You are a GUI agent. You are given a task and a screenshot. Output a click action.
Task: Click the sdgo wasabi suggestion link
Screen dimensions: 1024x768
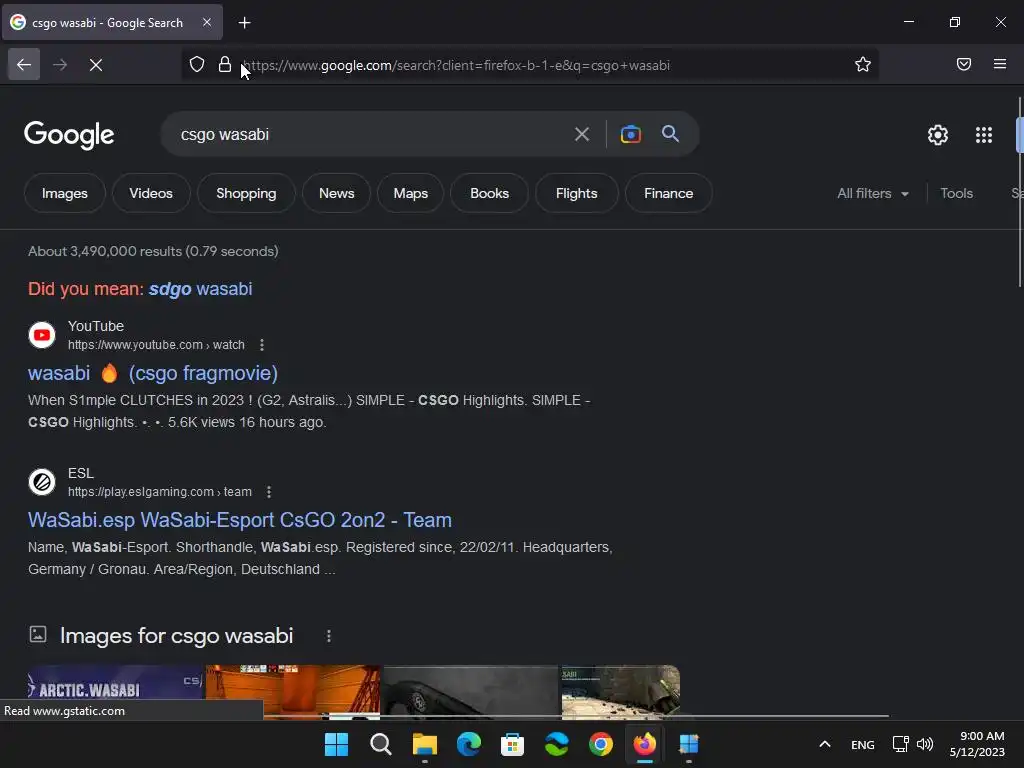pyautogui.click(x=200, y=289)
